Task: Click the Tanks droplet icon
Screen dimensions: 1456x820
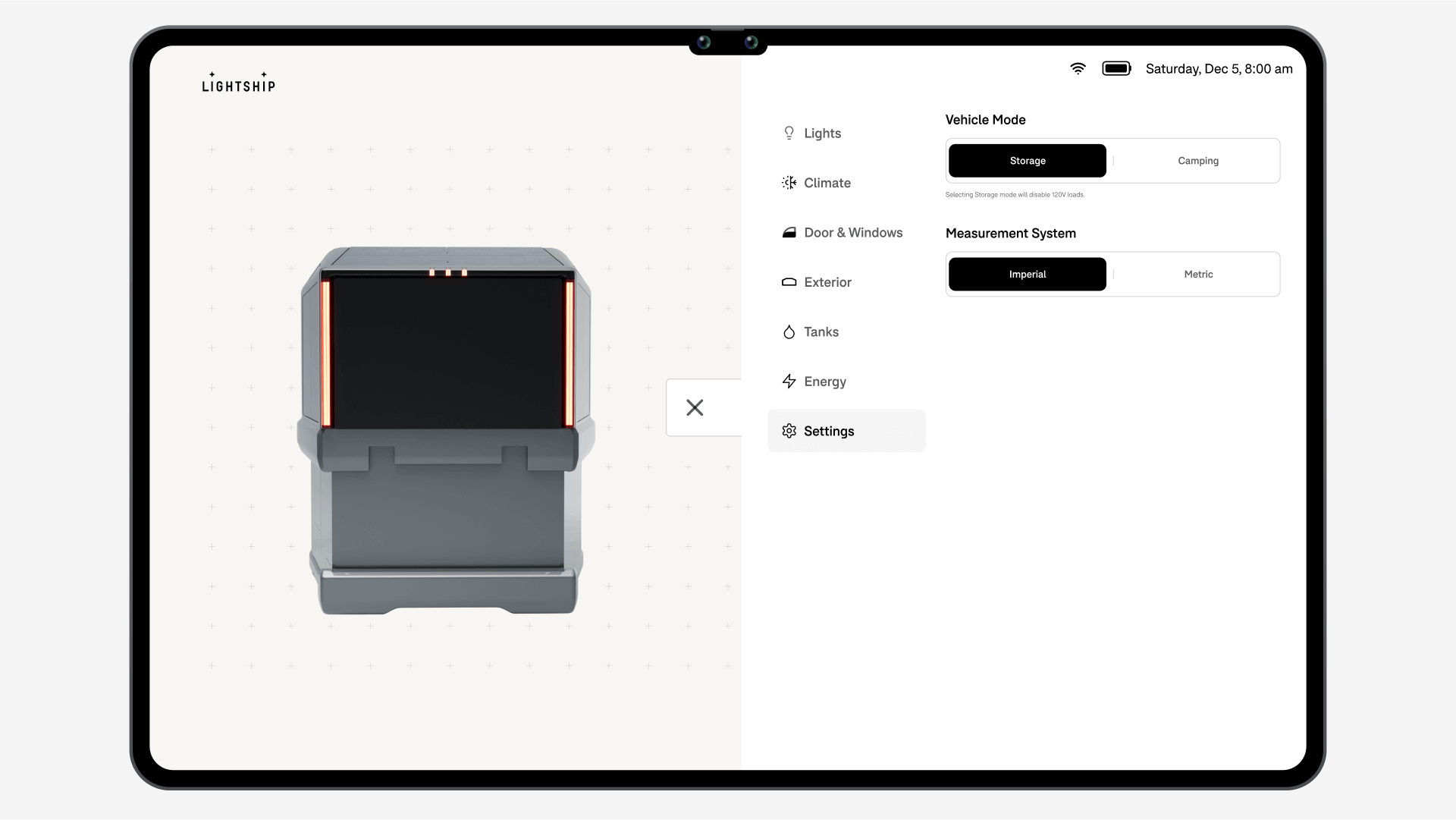Action: pos(789,332)
